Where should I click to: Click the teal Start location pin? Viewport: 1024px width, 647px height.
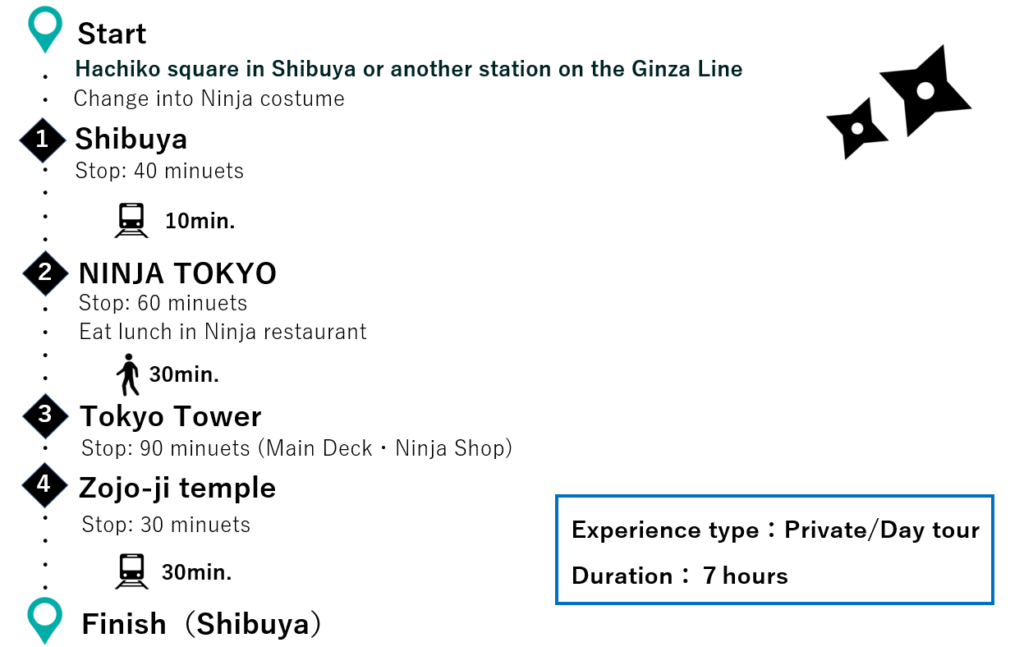point(45,29)
